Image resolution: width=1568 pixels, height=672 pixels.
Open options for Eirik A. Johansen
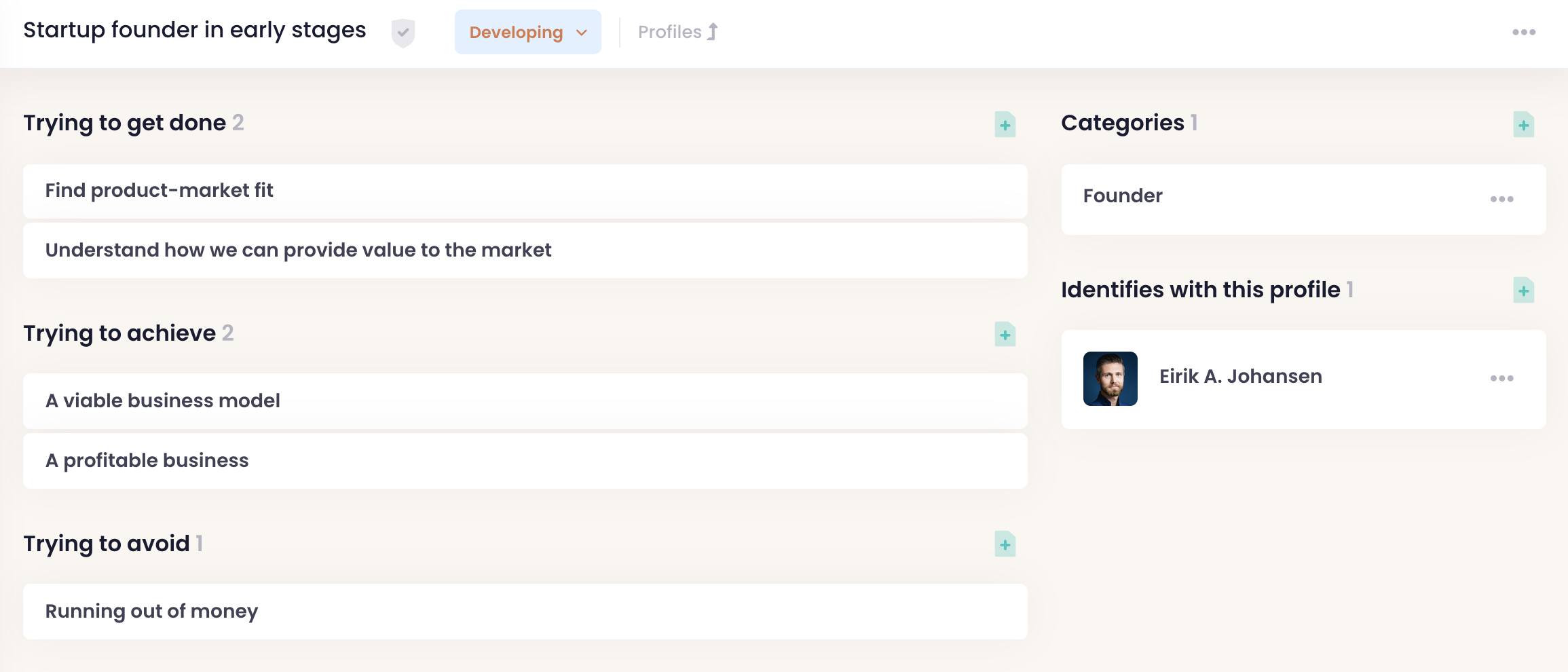point(1501,378)
